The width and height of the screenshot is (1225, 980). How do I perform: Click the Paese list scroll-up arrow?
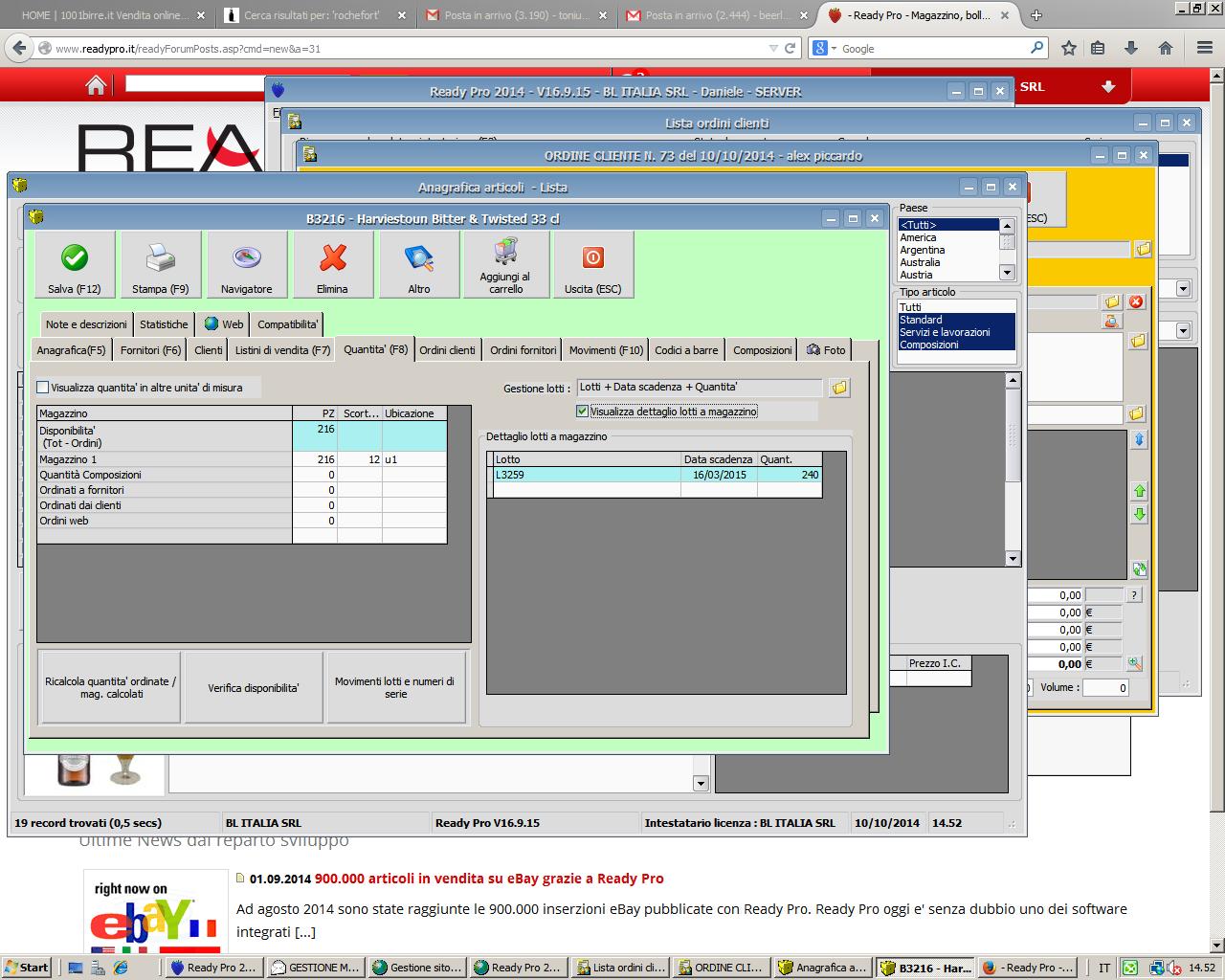pos(1007,226)
